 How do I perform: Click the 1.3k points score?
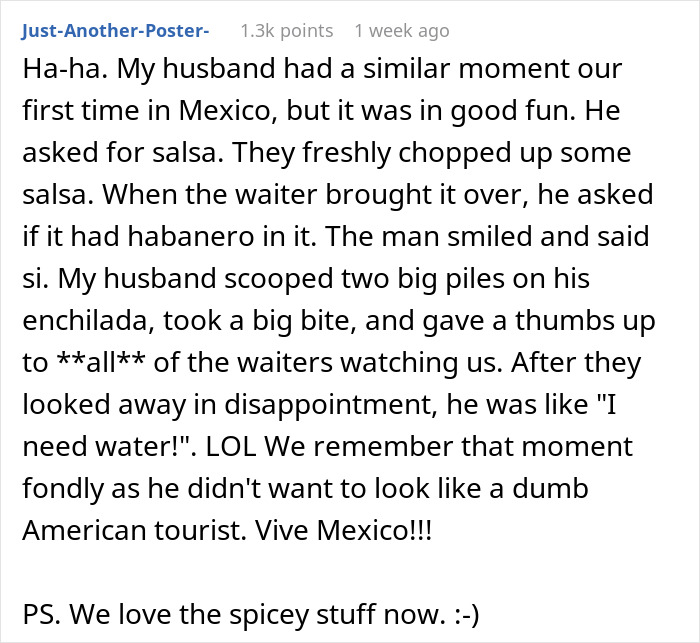coord(287,31)
